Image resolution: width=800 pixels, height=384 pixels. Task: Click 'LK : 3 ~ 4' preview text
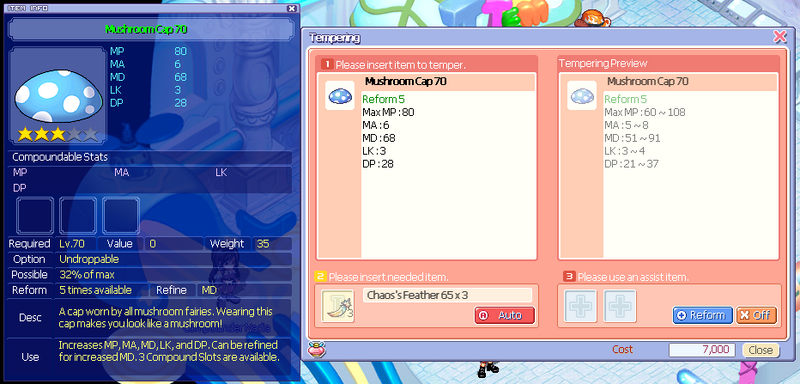click(x=625, y=151)
